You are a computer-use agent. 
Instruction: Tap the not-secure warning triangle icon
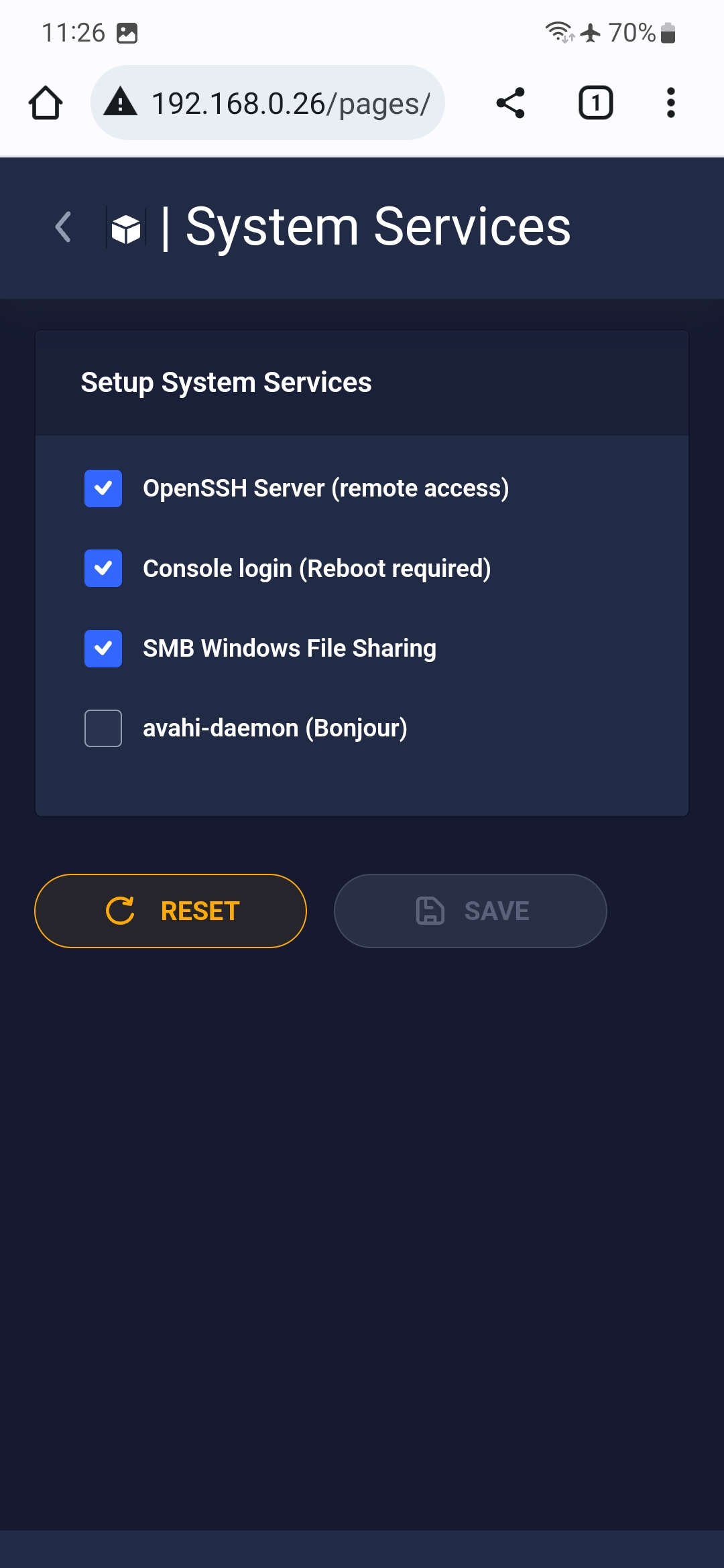[x=121, y=102]
